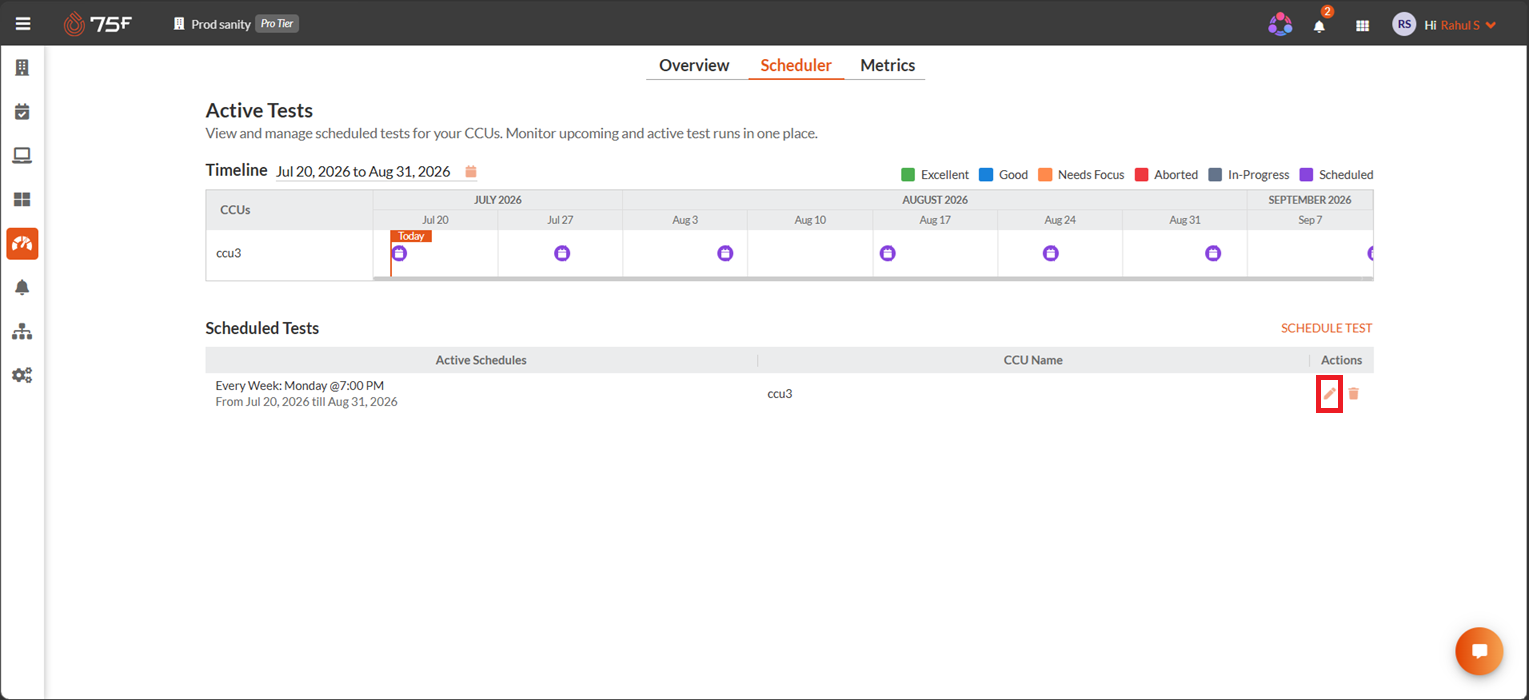Click the Today marker label
This screenshot has height=700, width=1529.
(411, 236)
